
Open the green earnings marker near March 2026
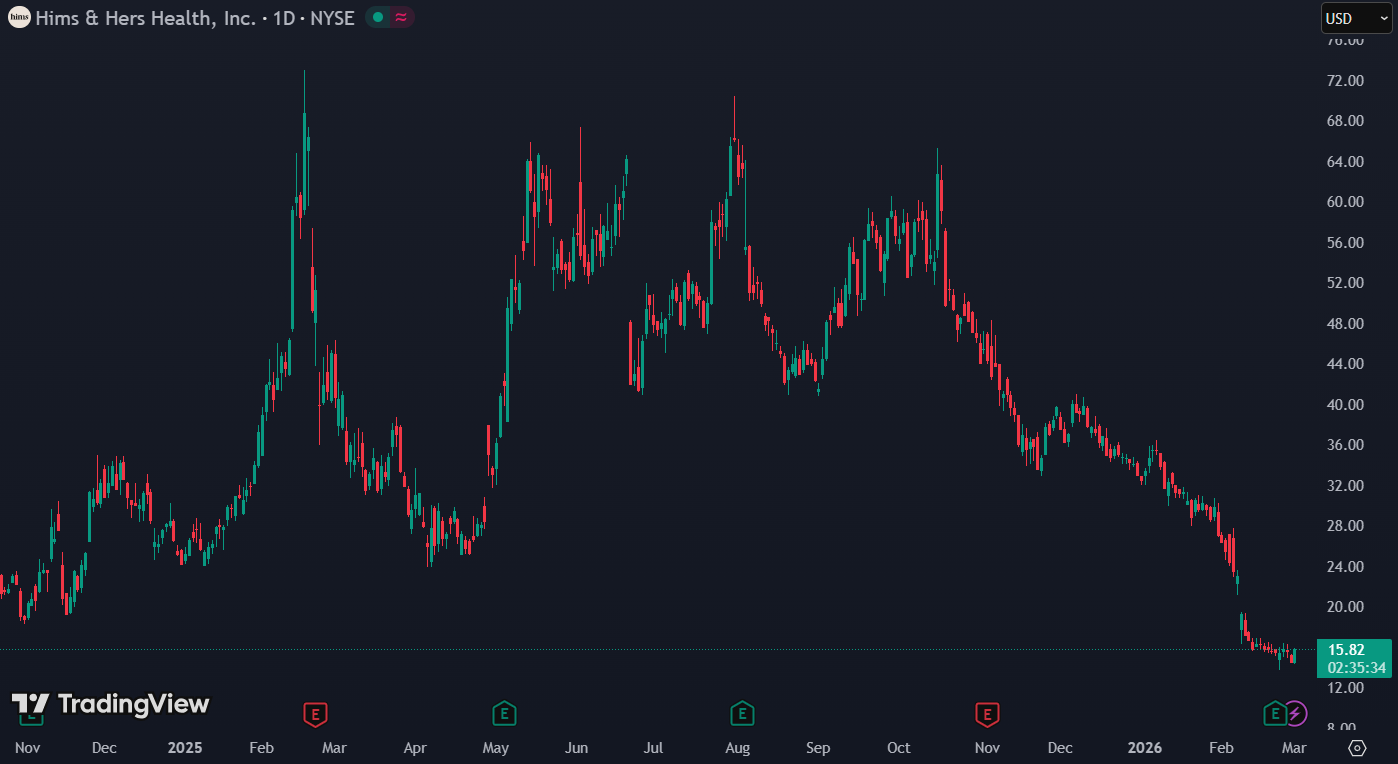click(1274, 714)
